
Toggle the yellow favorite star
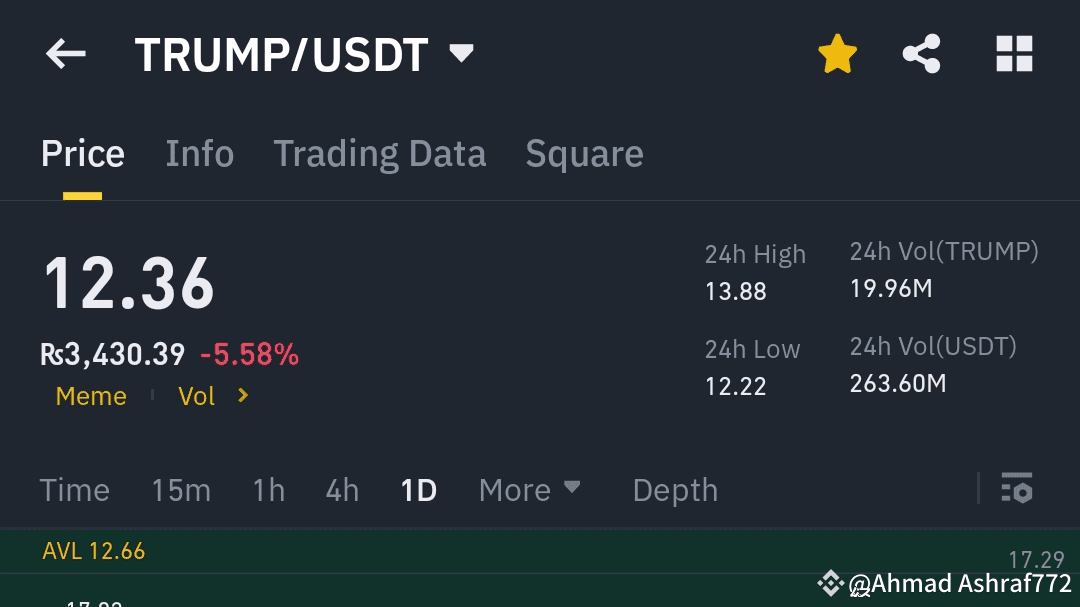point(838,54)
